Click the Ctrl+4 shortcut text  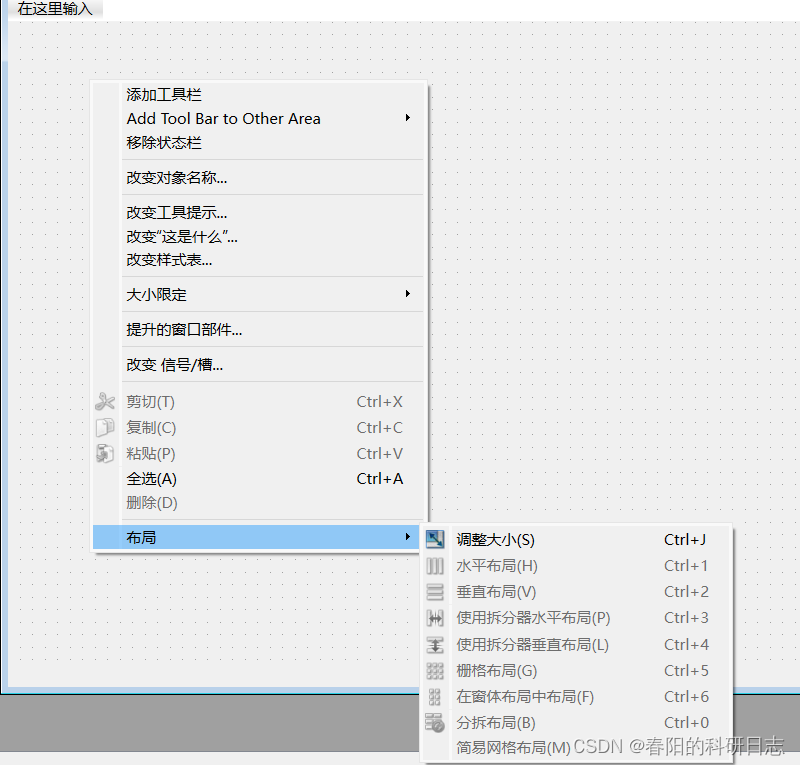point(686,645)
